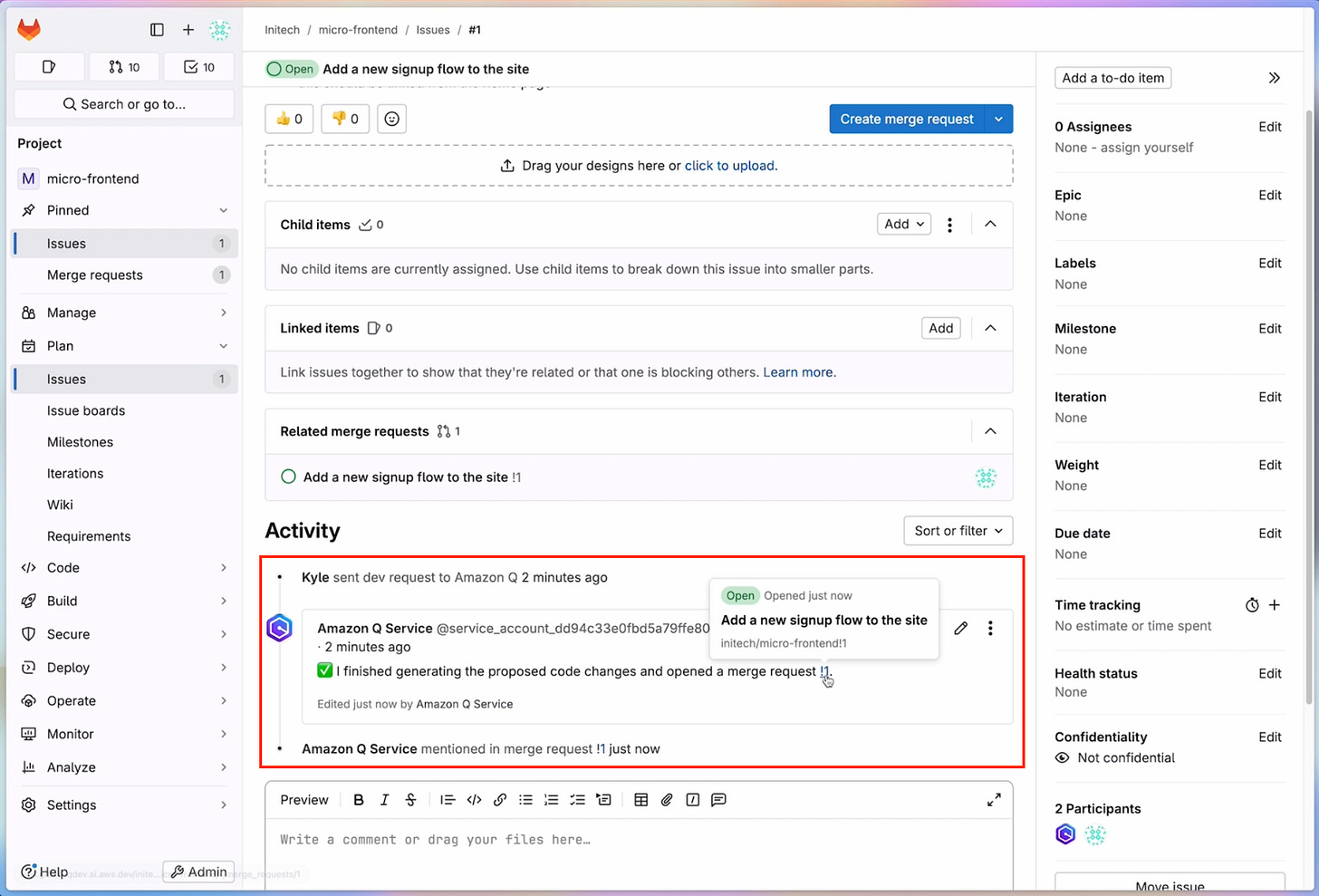Click Edit next to Labels
The width and height of the screenshot is (1319, 896).
1270,263
